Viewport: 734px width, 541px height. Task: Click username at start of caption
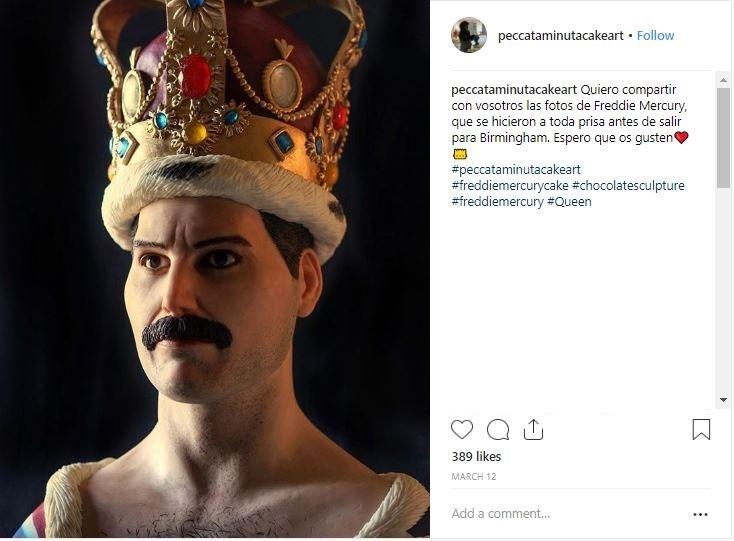pos(514,89)
